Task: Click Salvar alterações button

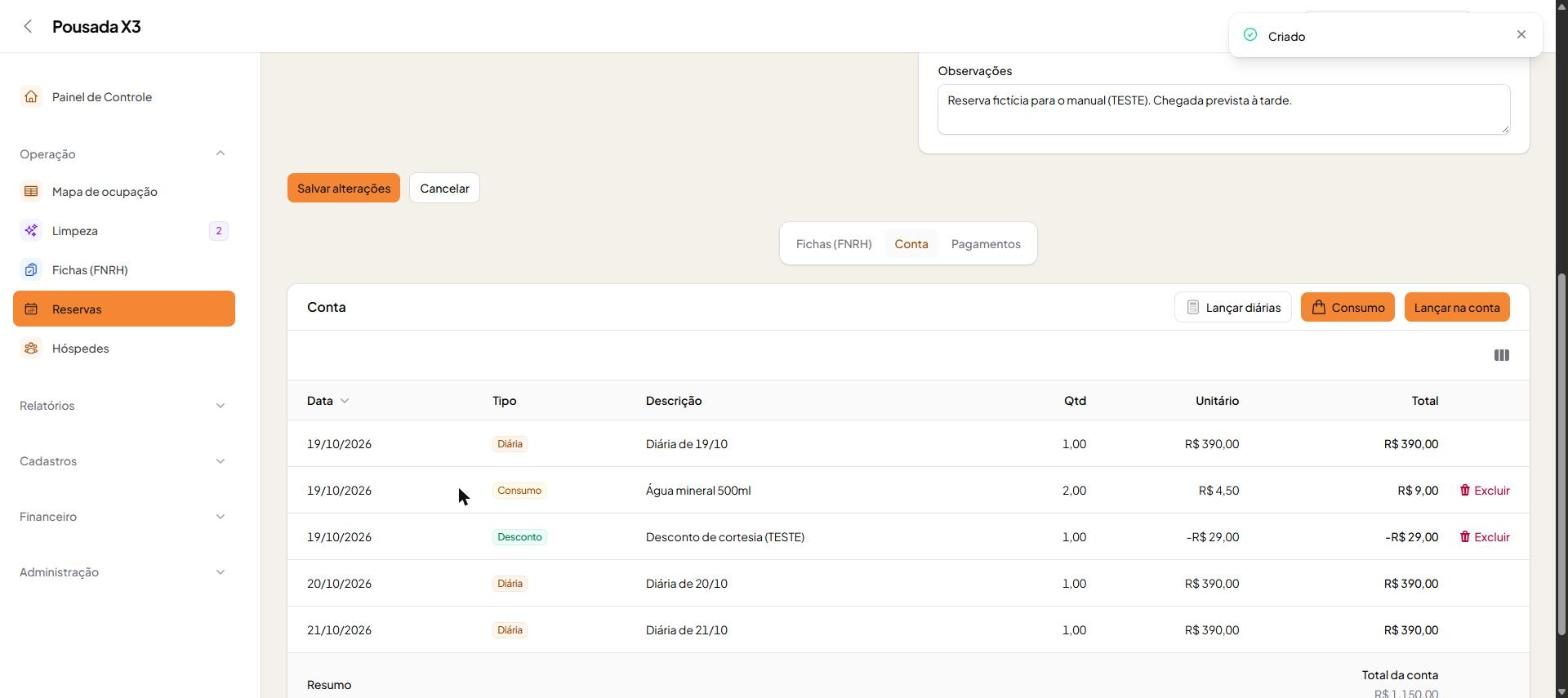Action: 344,188
